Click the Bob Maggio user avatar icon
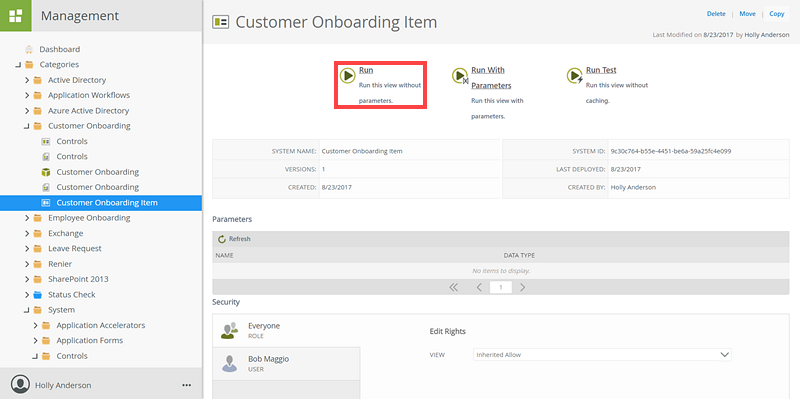The height and width of the screenshot is (399, 800). click(x=230, y=363)
